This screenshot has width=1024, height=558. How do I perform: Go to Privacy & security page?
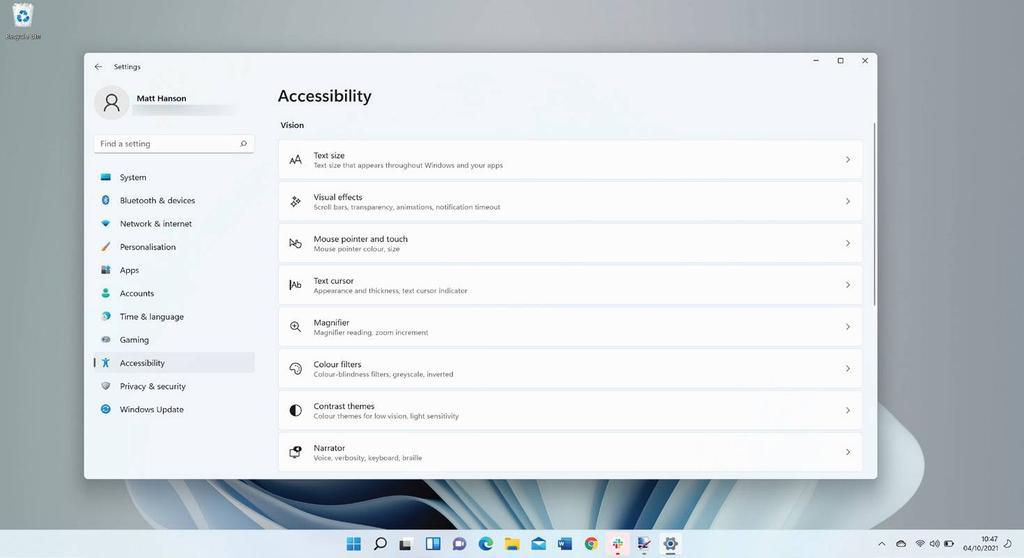[x=174, y=386]
